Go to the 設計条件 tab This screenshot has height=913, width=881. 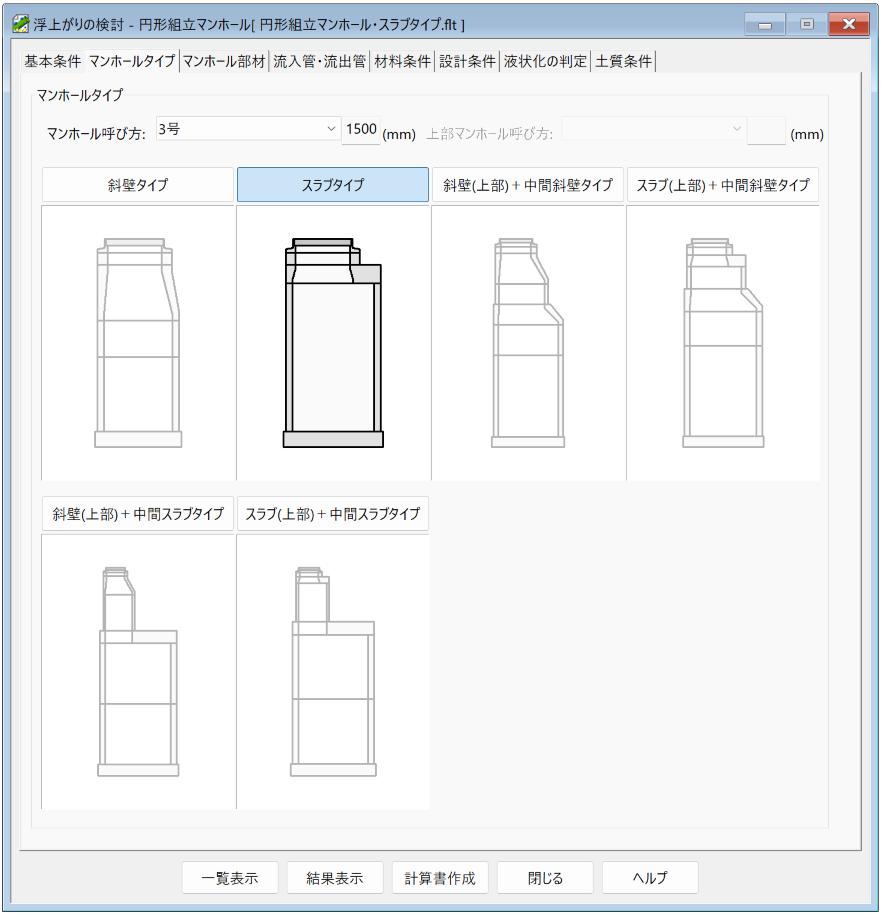tap(467, 61)
